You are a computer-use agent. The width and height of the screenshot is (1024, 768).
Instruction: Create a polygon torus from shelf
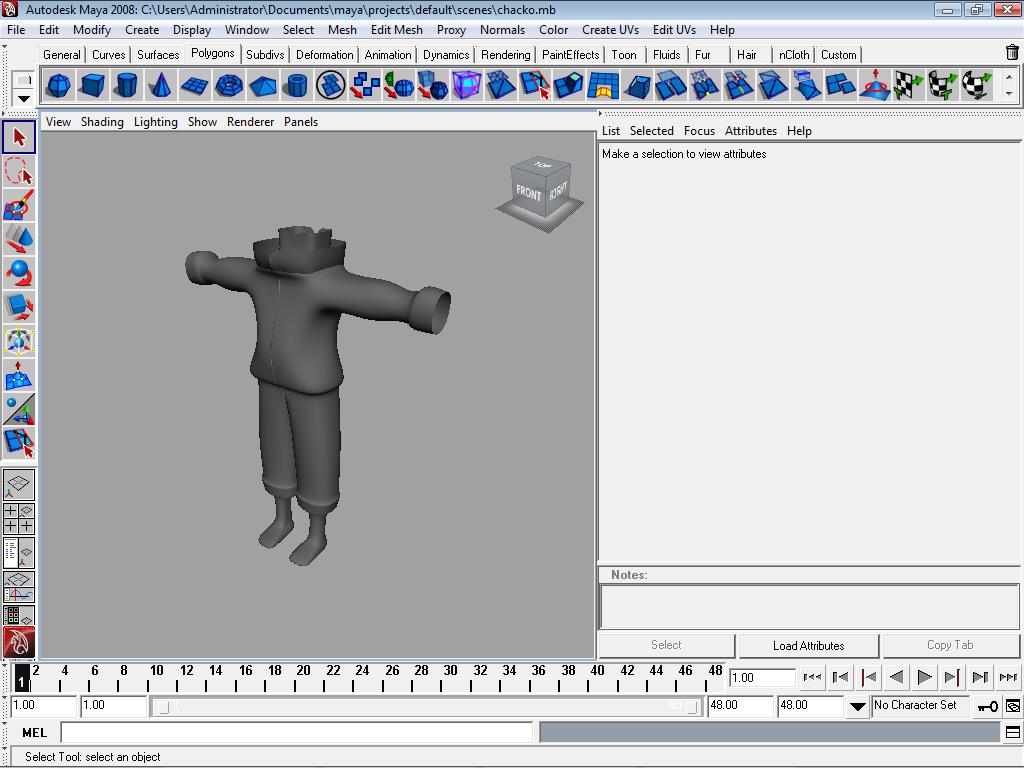[229, 86]
